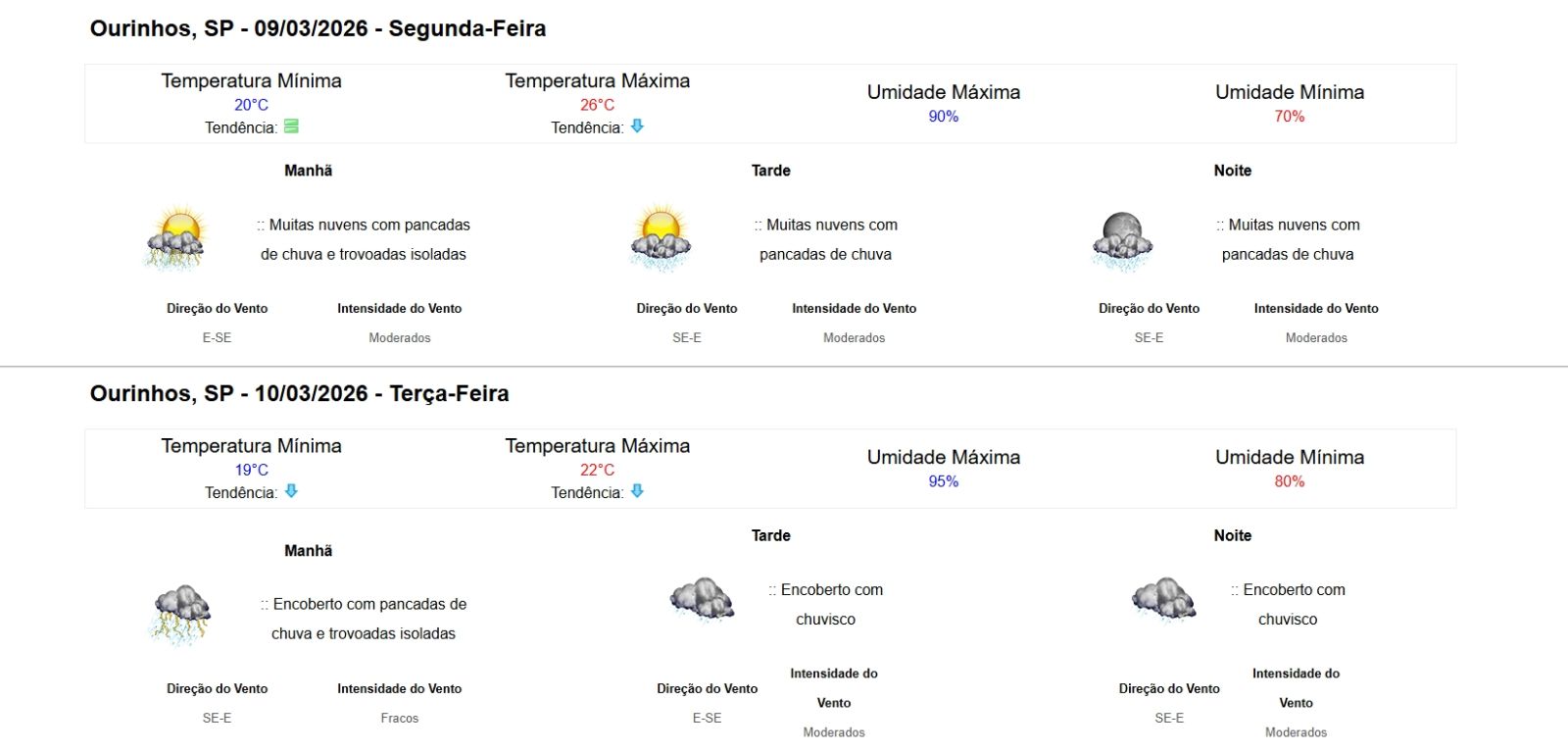
Task: Click Tuesday night drizzle cloud icon
Action: tap(1163, 599)
